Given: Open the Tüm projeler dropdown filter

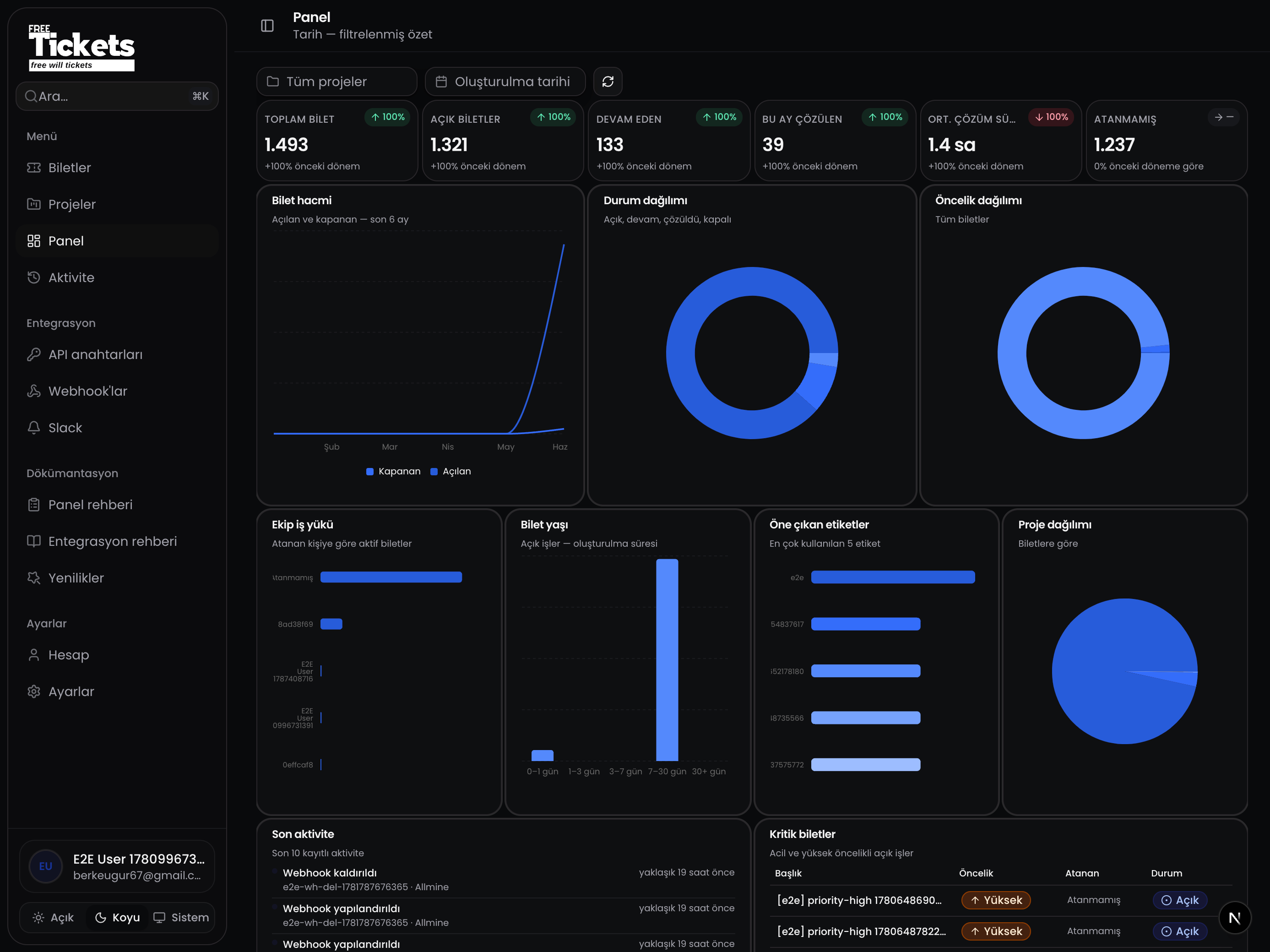Looking at the screenshot, I should (336, 82).
